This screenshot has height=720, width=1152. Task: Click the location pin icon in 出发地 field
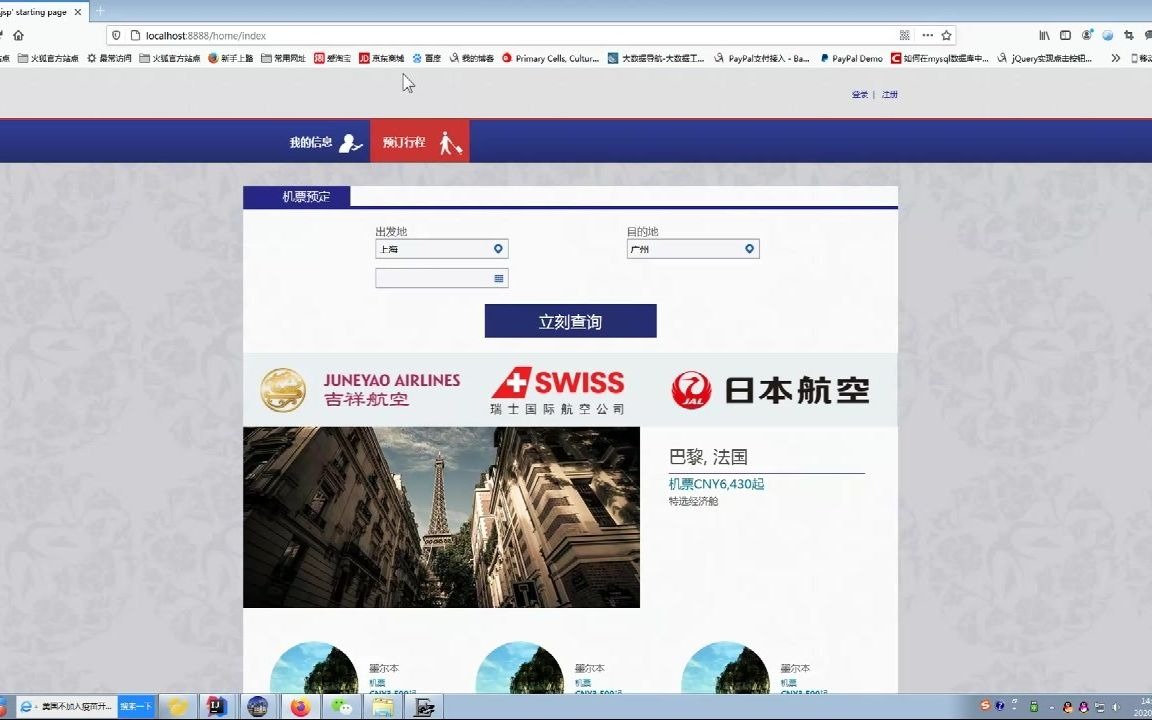[497, 248]
